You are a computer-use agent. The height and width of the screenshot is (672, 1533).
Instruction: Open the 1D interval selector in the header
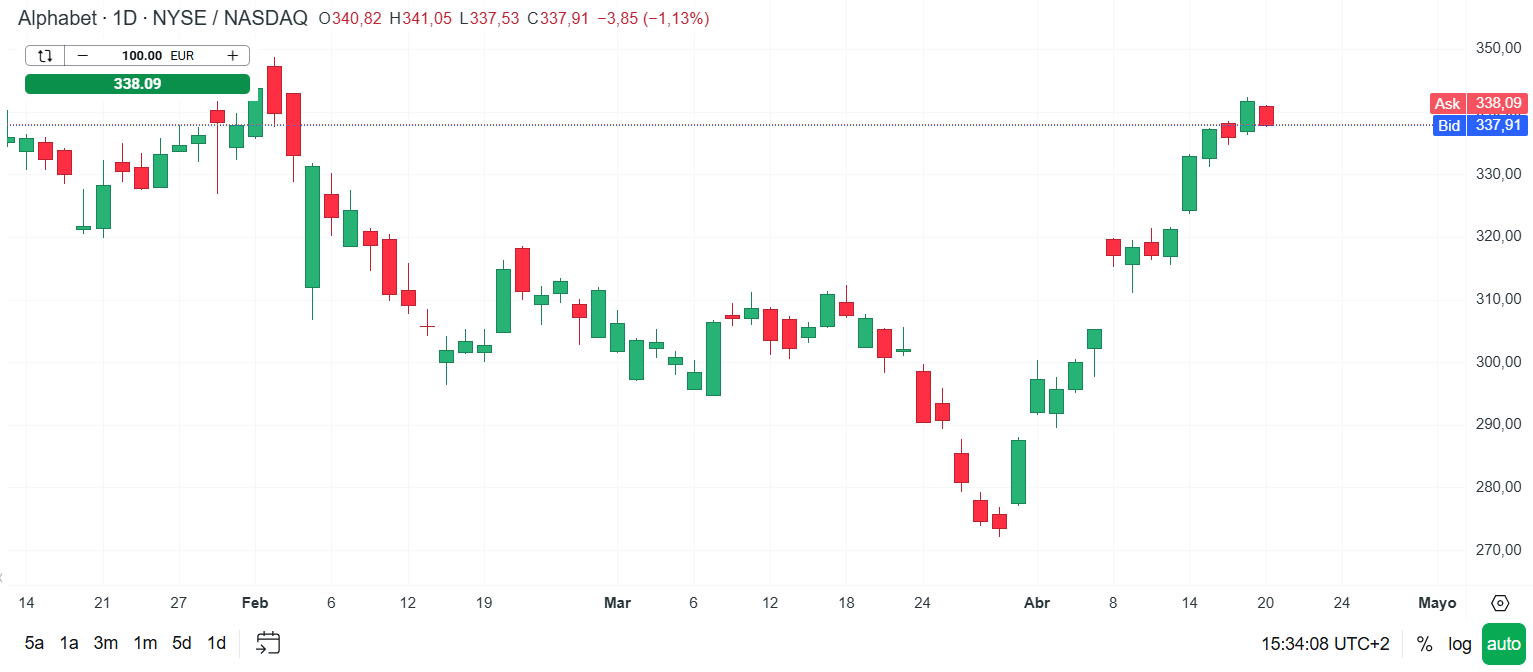coord(121,17)
